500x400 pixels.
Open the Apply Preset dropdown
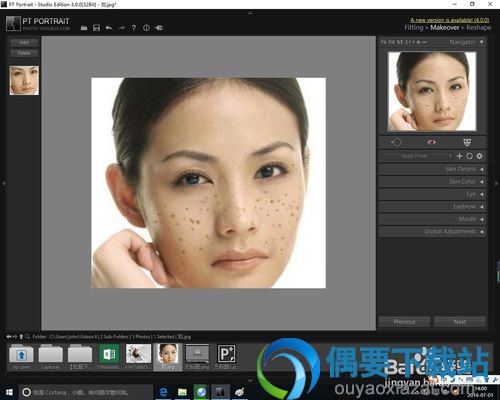point(416,156)
